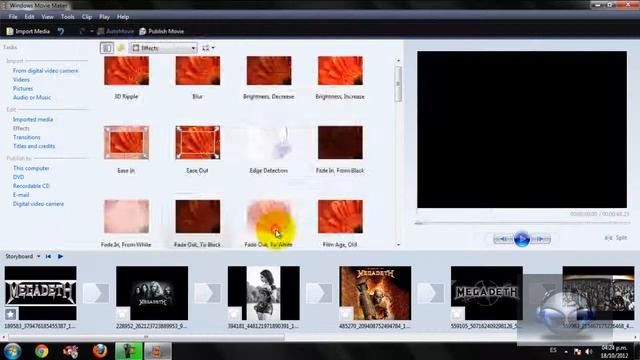Select the Fade In, From White effect
The height and width of the screenshot is (360, 640).
127,216
